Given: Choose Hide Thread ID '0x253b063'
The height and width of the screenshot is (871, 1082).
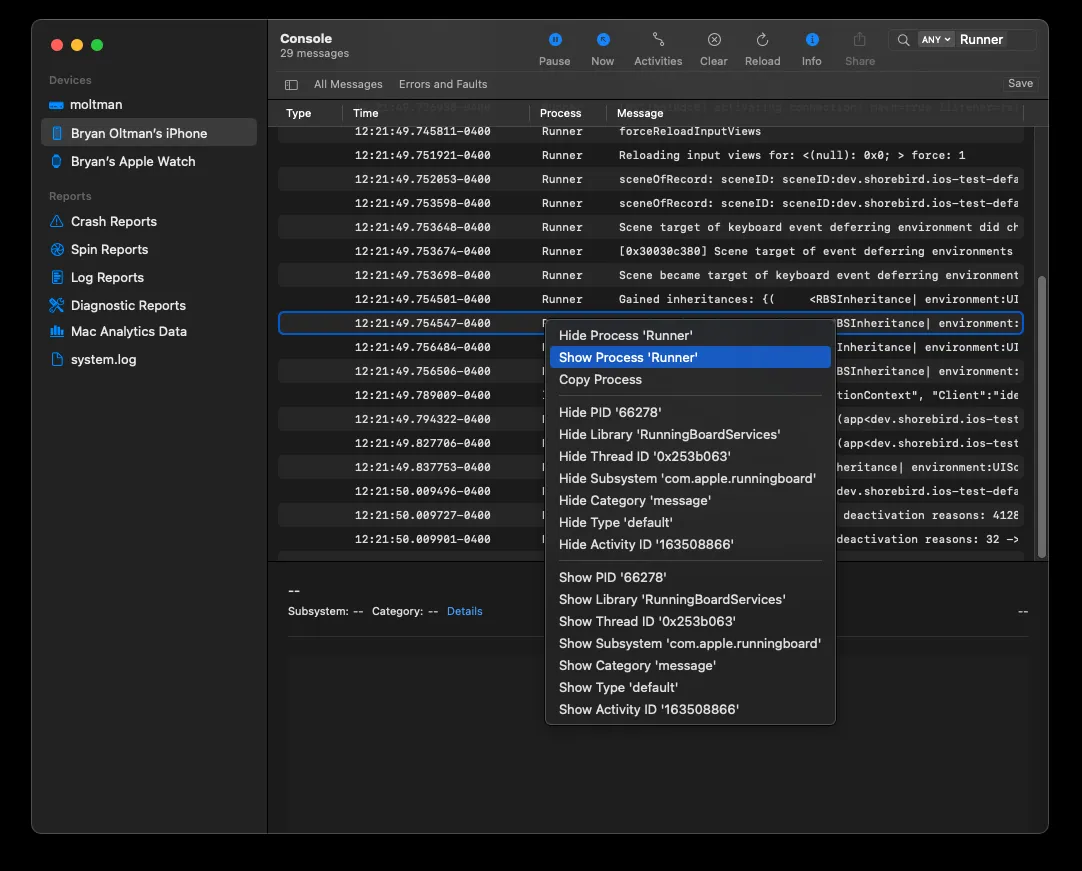Looking at the screenshot, I should coord(690,457).
